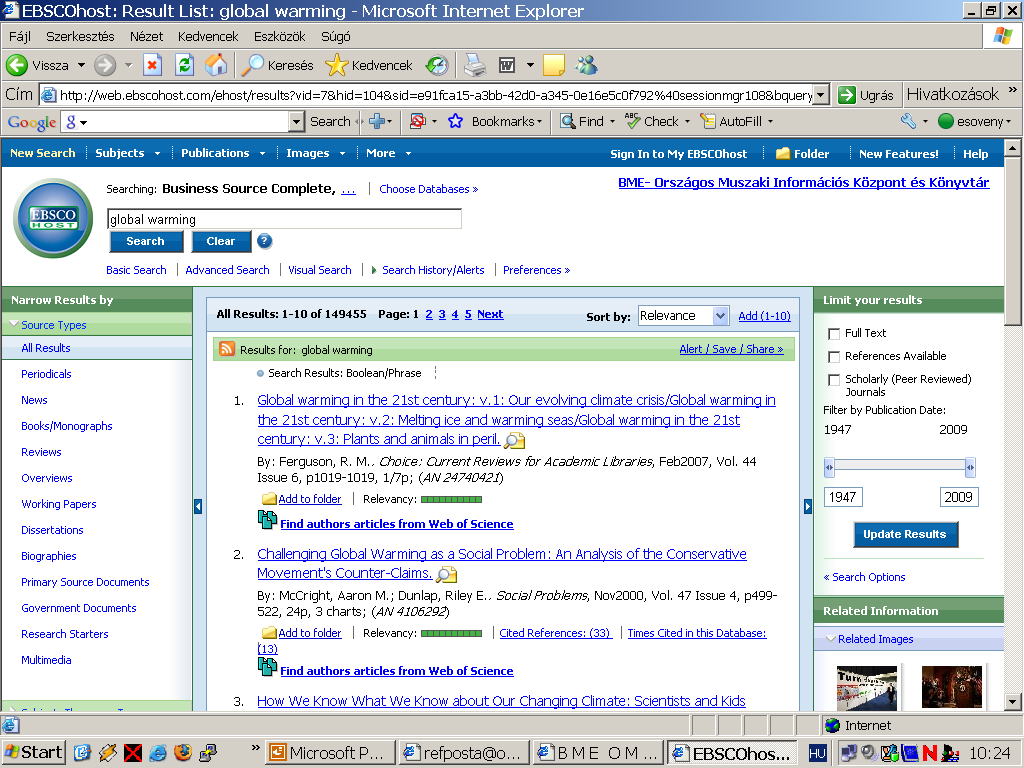The width and height of the screenshot is (1024, 768).
Task: Click the left publication date slider handle
Action: pos(829,467)
